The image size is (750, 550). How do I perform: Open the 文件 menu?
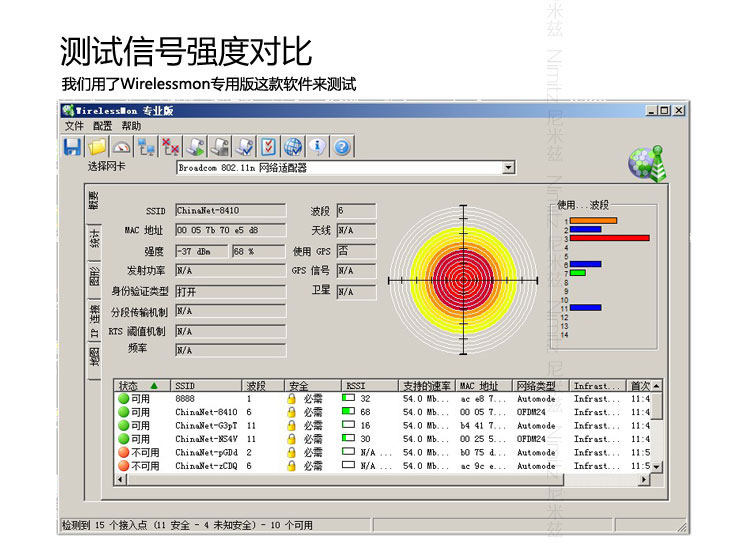pyautogui.click(x=74, y=126)
